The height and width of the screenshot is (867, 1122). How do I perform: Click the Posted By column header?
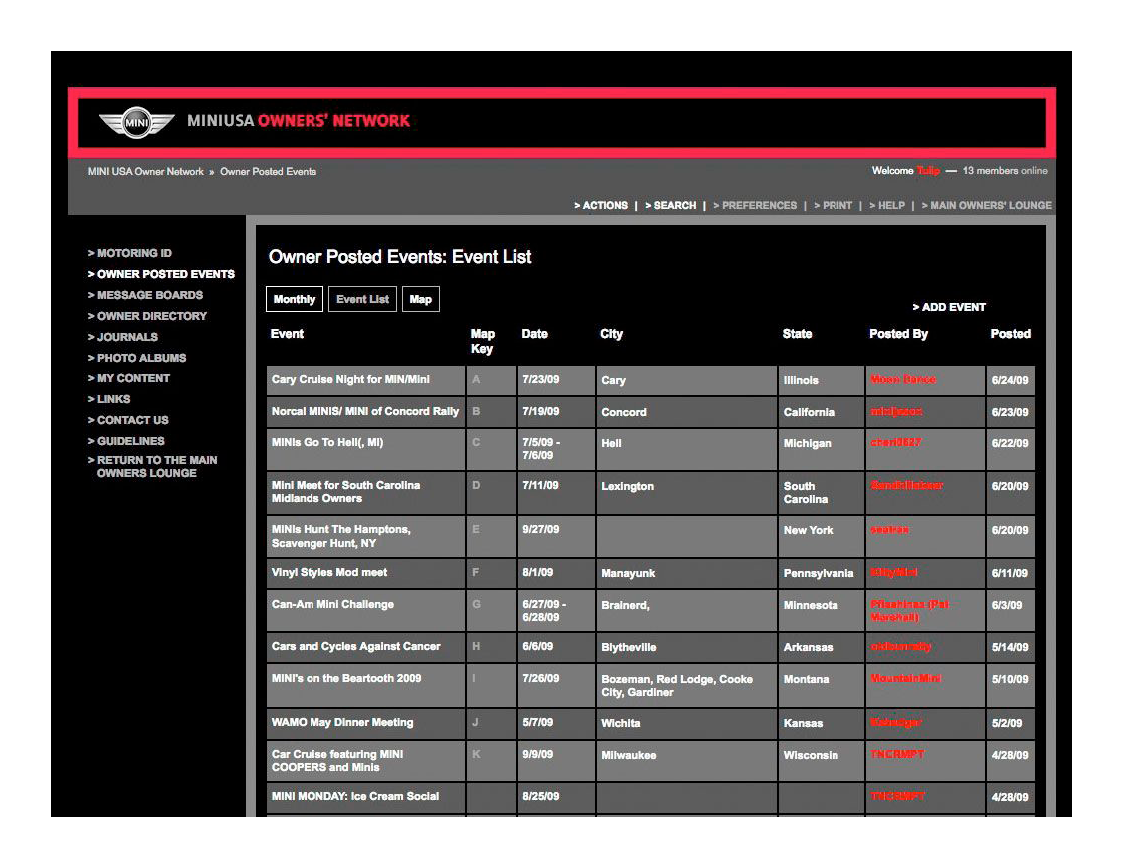point(898,334)
